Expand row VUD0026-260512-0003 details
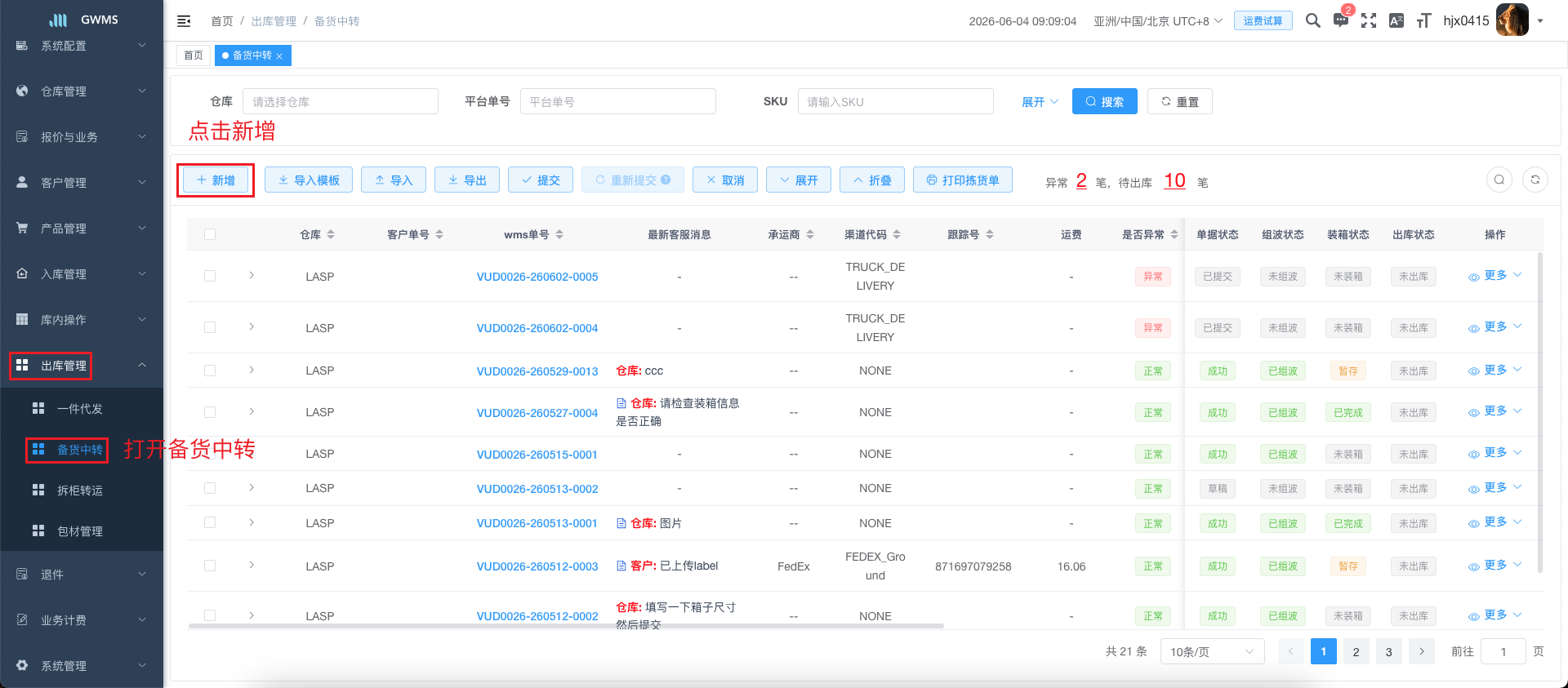The image size is (1568, 688). point(252,565)
